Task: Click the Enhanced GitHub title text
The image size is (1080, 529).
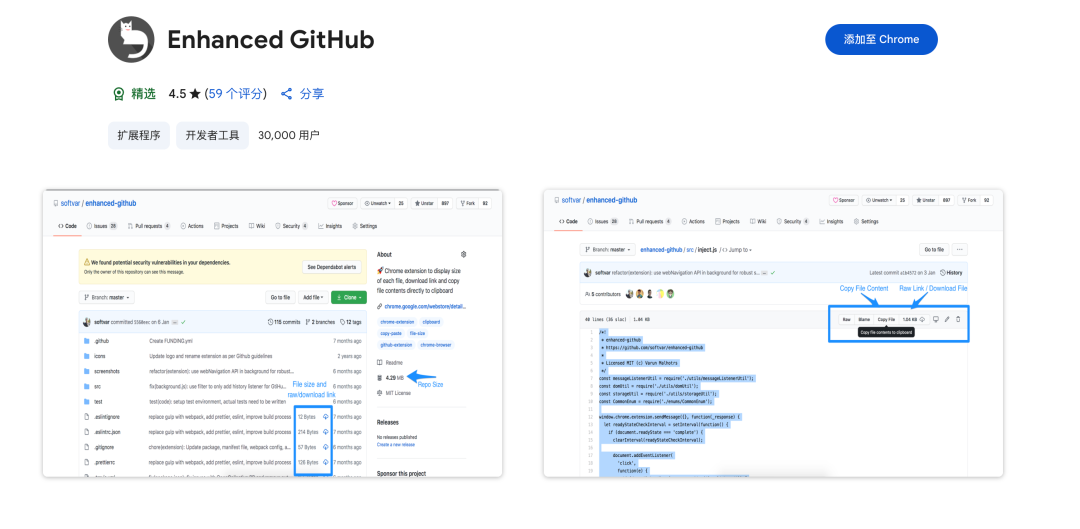Action: coord(271,40)
